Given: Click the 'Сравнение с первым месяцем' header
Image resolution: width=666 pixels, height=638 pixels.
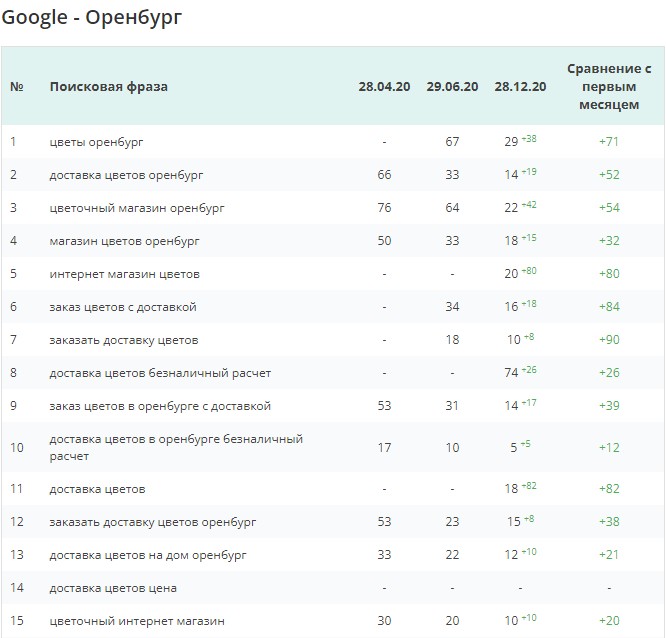Looking at the screenshot, I should pyautogui.click(x=608, y=86).
